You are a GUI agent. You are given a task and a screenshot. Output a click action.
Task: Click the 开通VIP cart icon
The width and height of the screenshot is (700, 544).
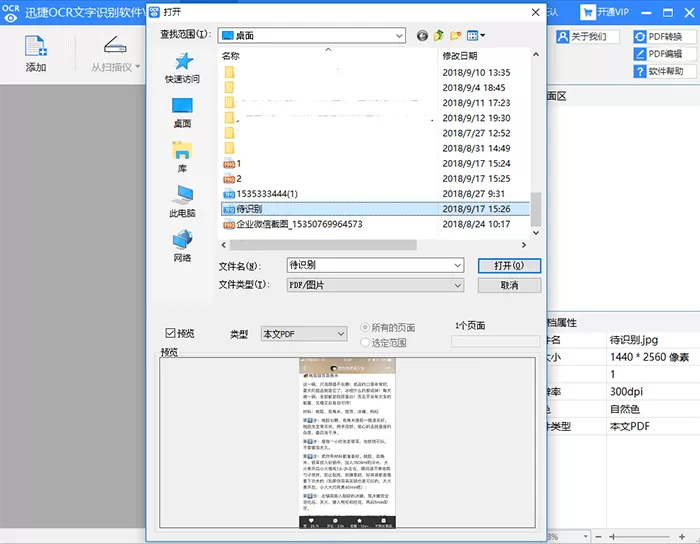(588, 12)
